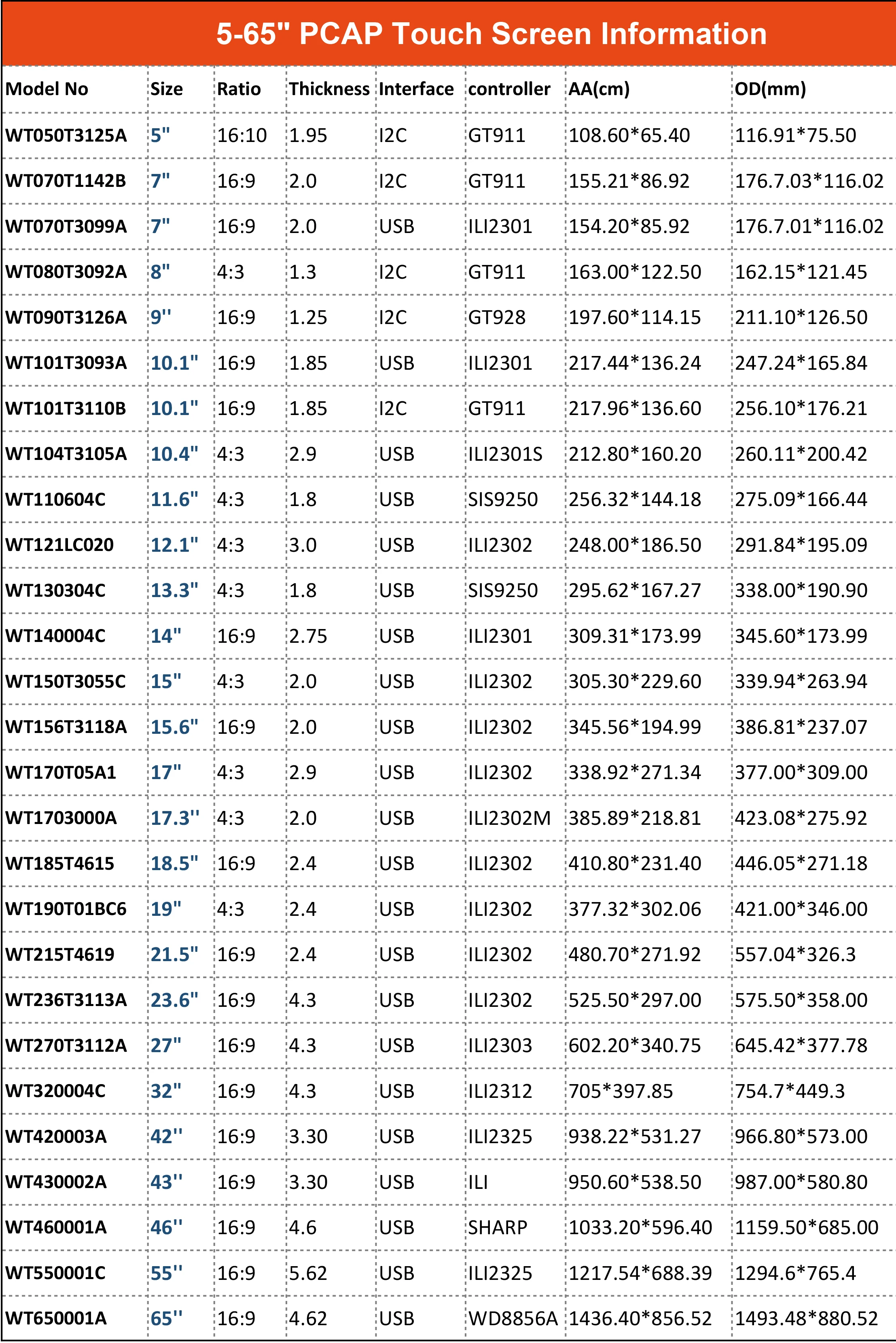Click the 754.7*449.3 OD value
This screenshot has height=1343, width=896.
[x=789, y=1091]
